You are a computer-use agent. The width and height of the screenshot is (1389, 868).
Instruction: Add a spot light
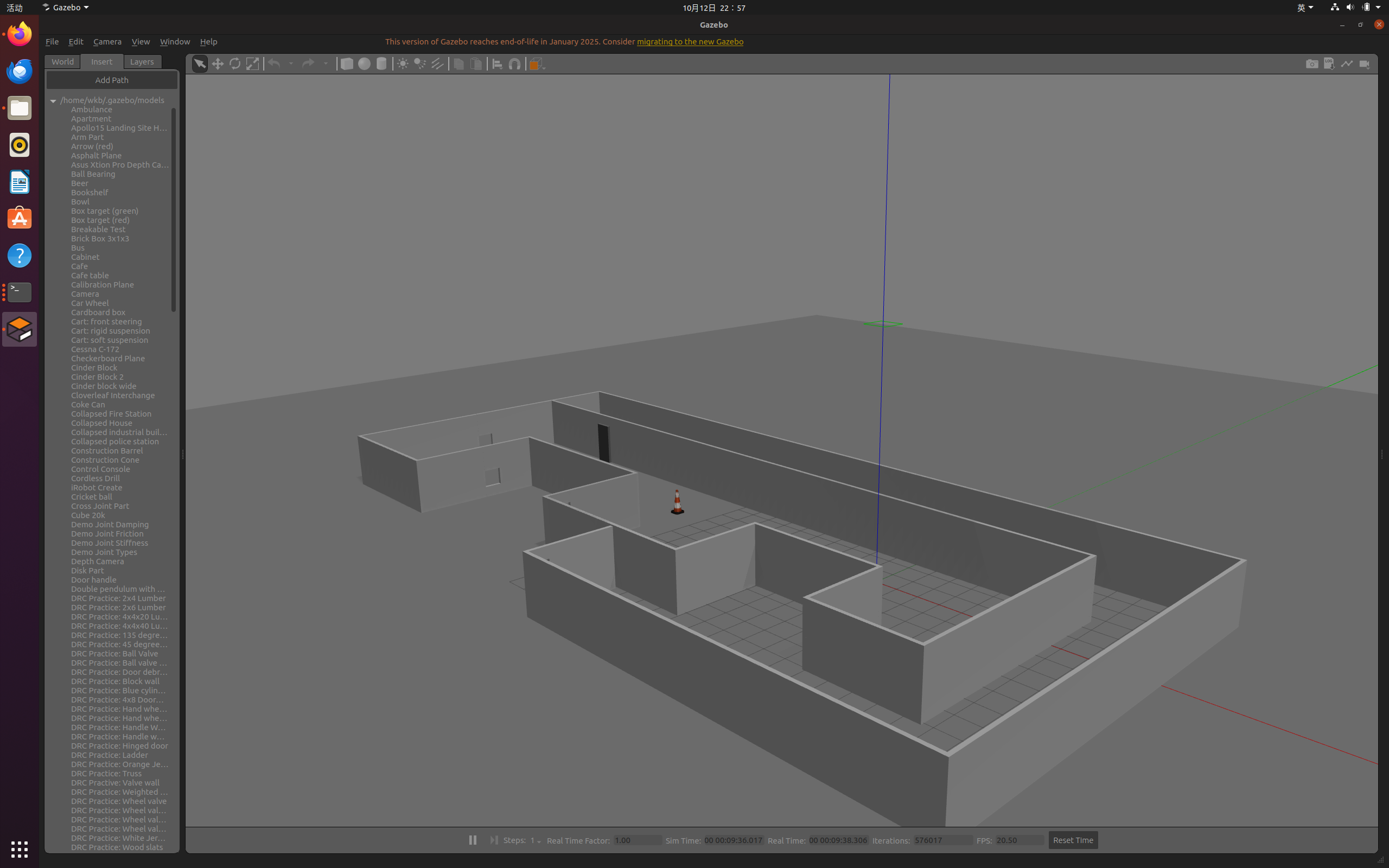[420, 63]
